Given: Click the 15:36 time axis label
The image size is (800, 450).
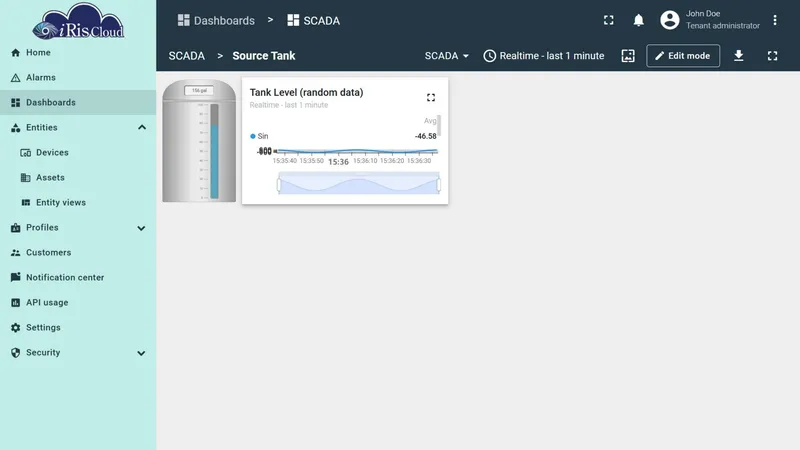Looking at the screenshot, I should [338, 162].
